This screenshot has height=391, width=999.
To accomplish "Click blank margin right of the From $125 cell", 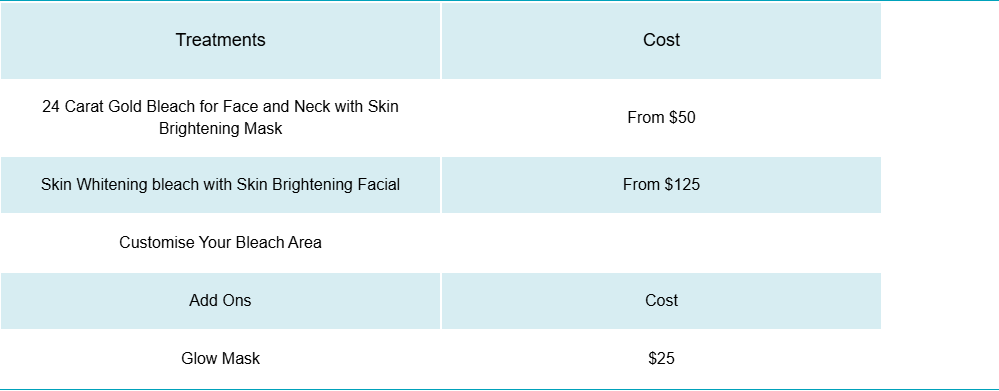I will click(x=940, y=185).
